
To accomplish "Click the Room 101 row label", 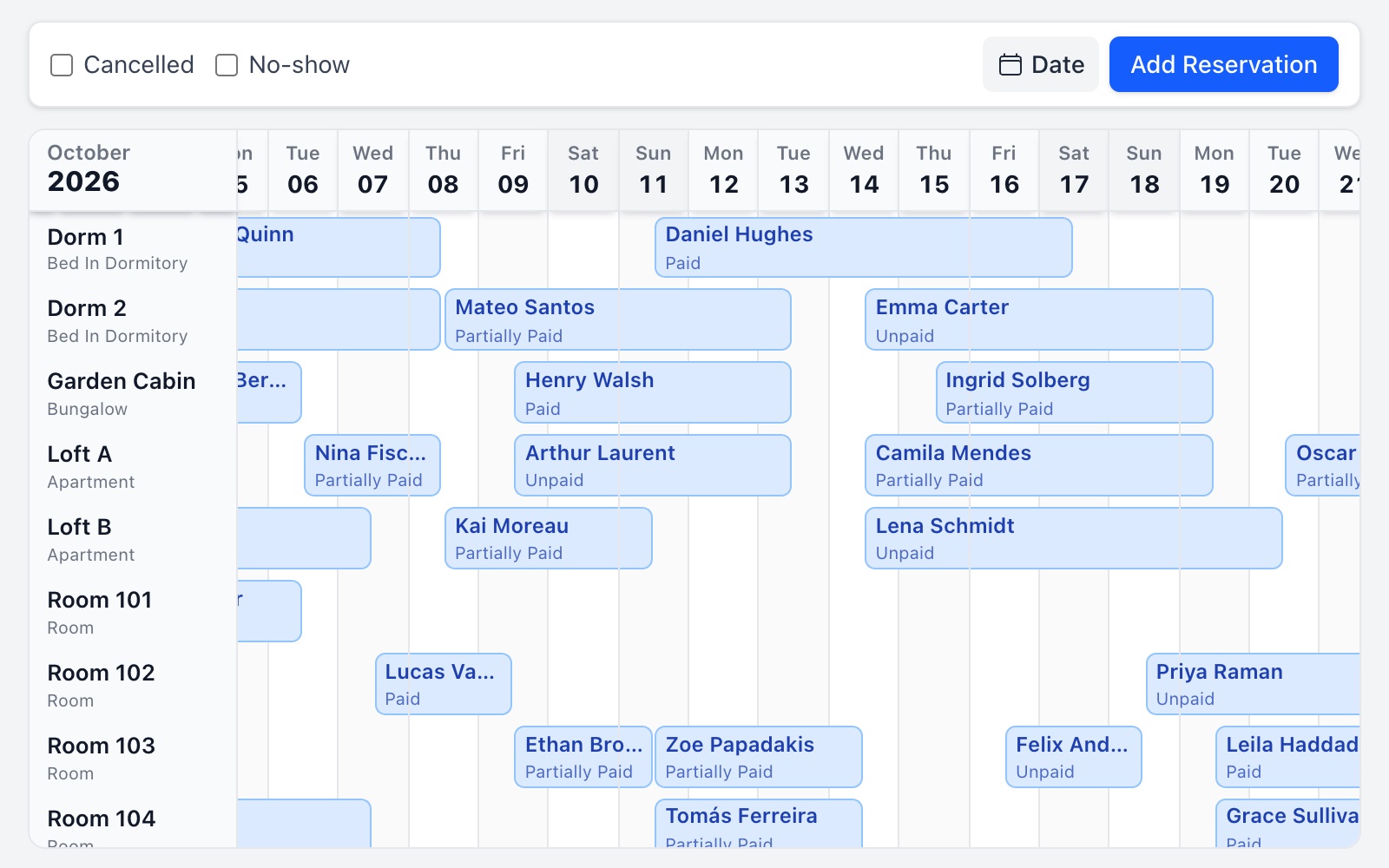I will 133,613.
